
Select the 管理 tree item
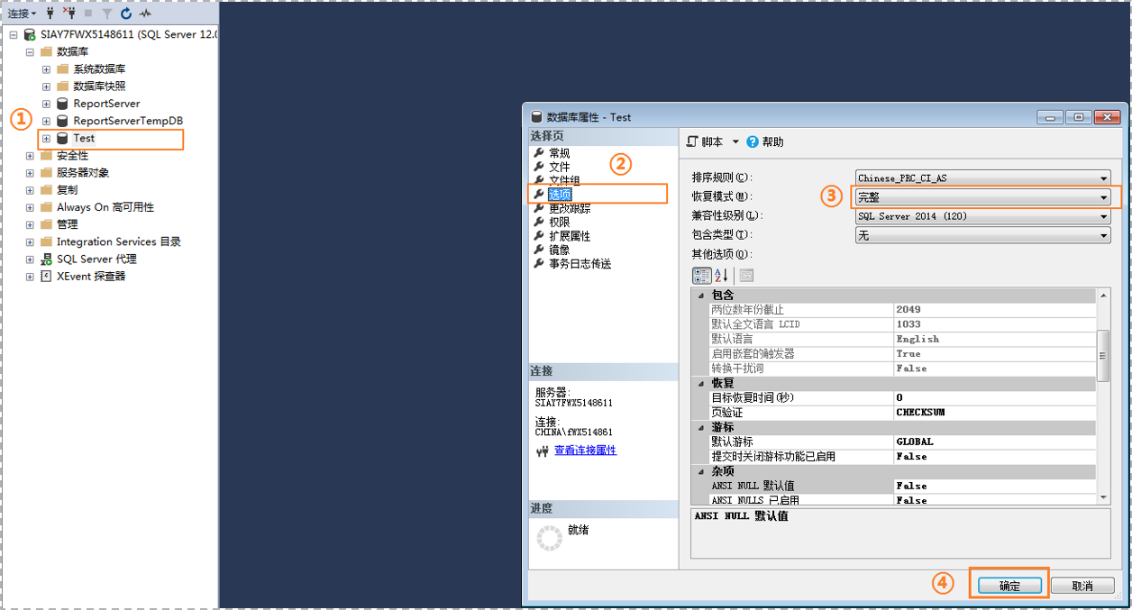pyautogui.click(x=67, y=225)
